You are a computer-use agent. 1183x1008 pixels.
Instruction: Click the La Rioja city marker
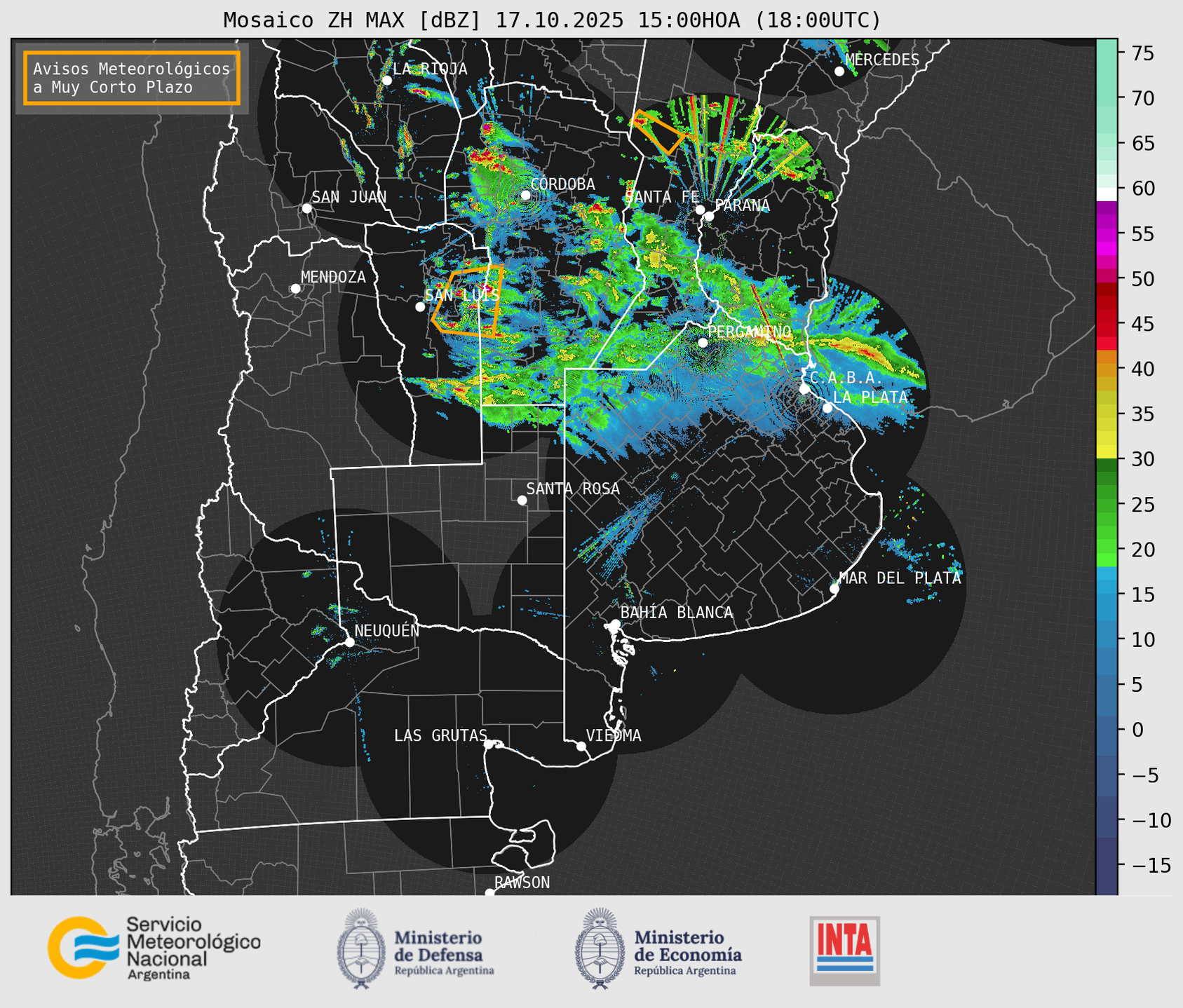386,81
